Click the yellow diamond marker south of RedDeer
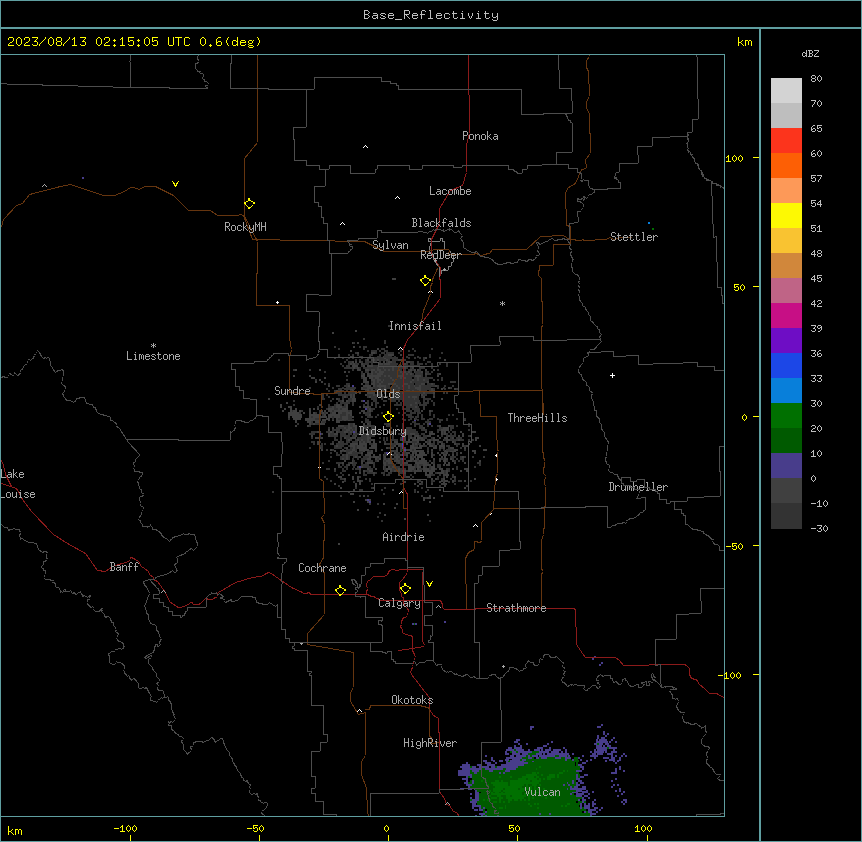This screenshot has width=862, height=842. [425, 281]
